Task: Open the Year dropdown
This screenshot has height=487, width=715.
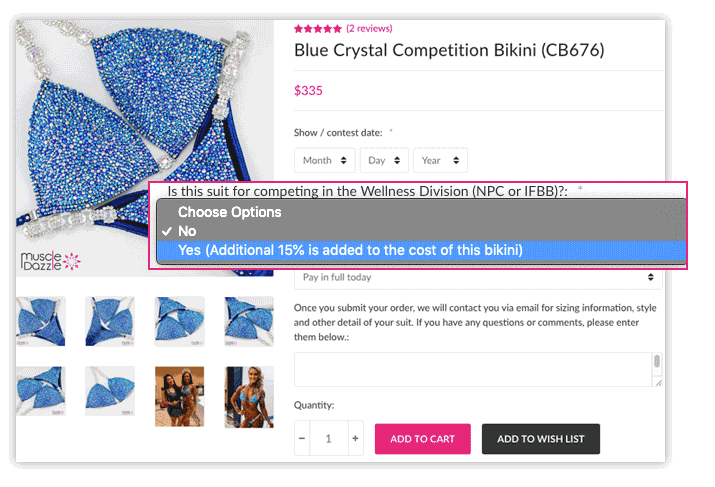Action: pyautogui.click(x=440, y=160)
